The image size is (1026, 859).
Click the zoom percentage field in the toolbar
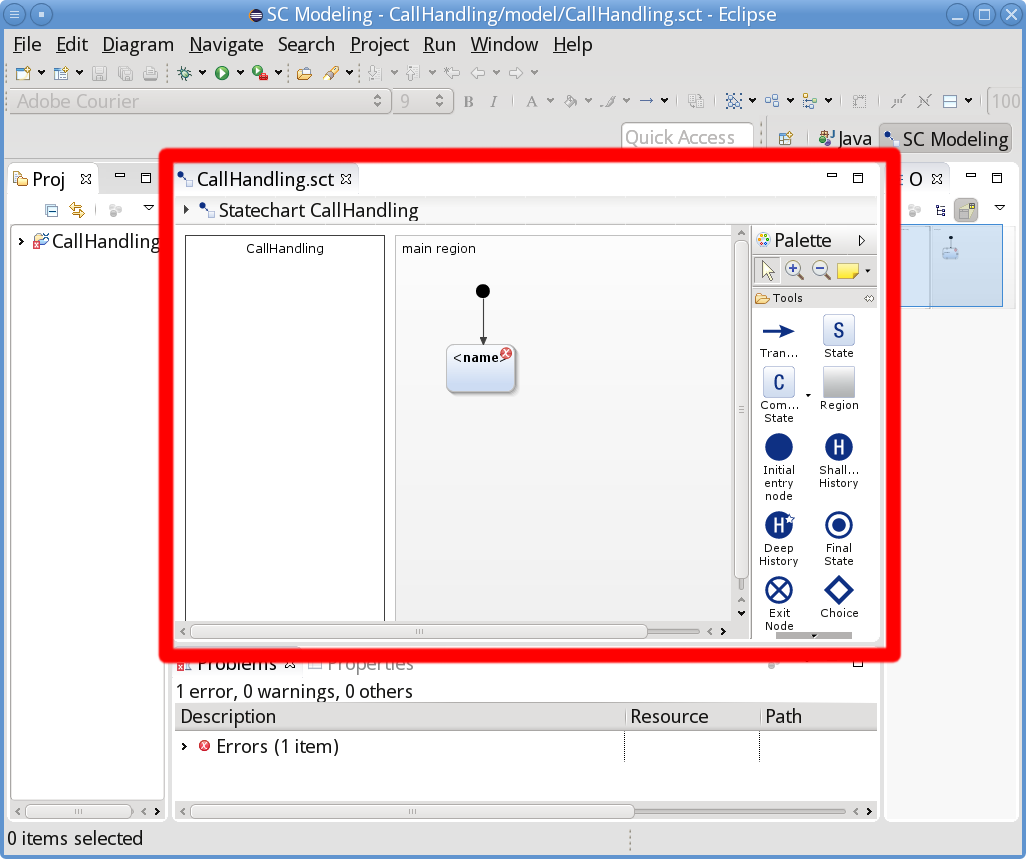1004,101
